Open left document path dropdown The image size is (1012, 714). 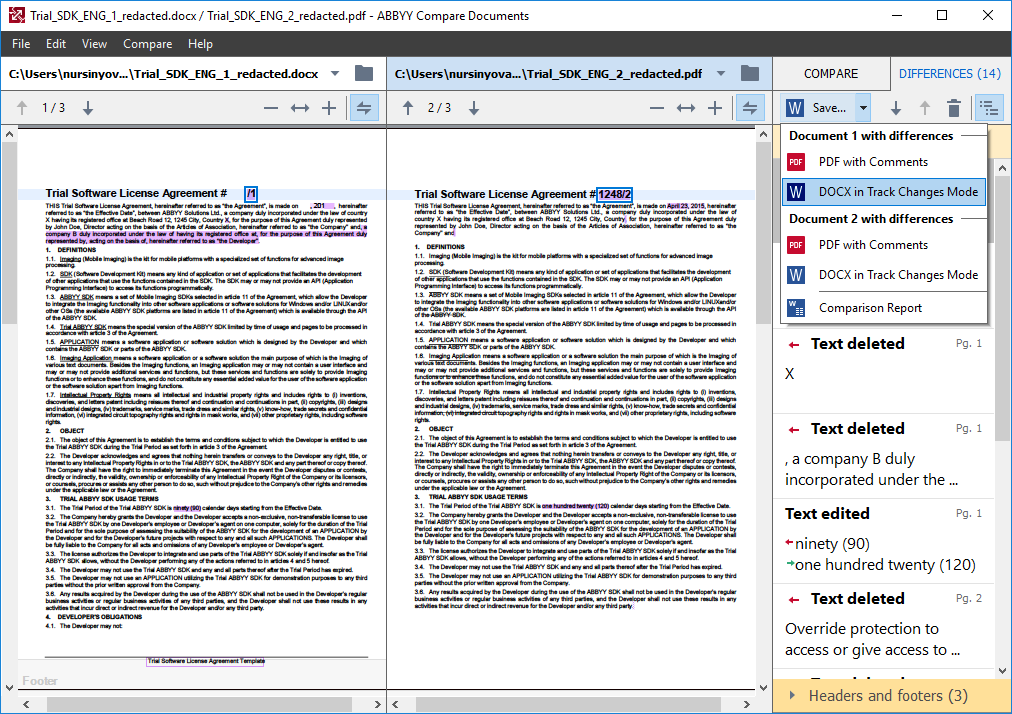coord(335,74)
